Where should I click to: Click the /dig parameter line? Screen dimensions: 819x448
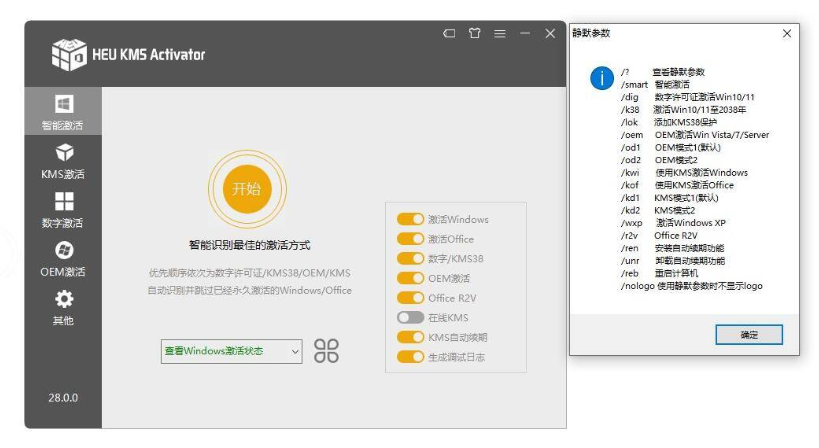687,97
